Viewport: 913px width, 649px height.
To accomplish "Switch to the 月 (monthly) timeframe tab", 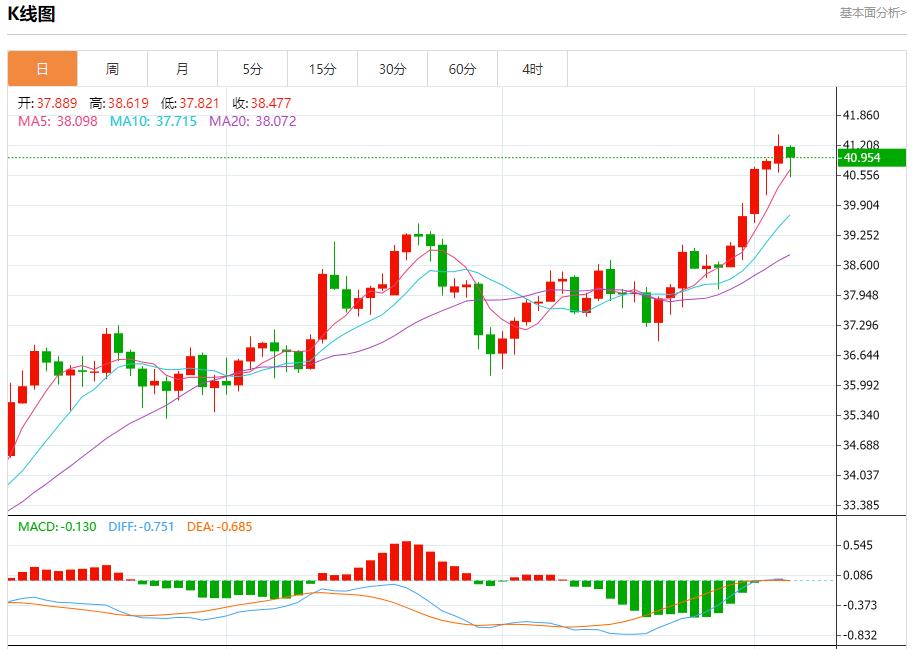I will coord(182,68).
